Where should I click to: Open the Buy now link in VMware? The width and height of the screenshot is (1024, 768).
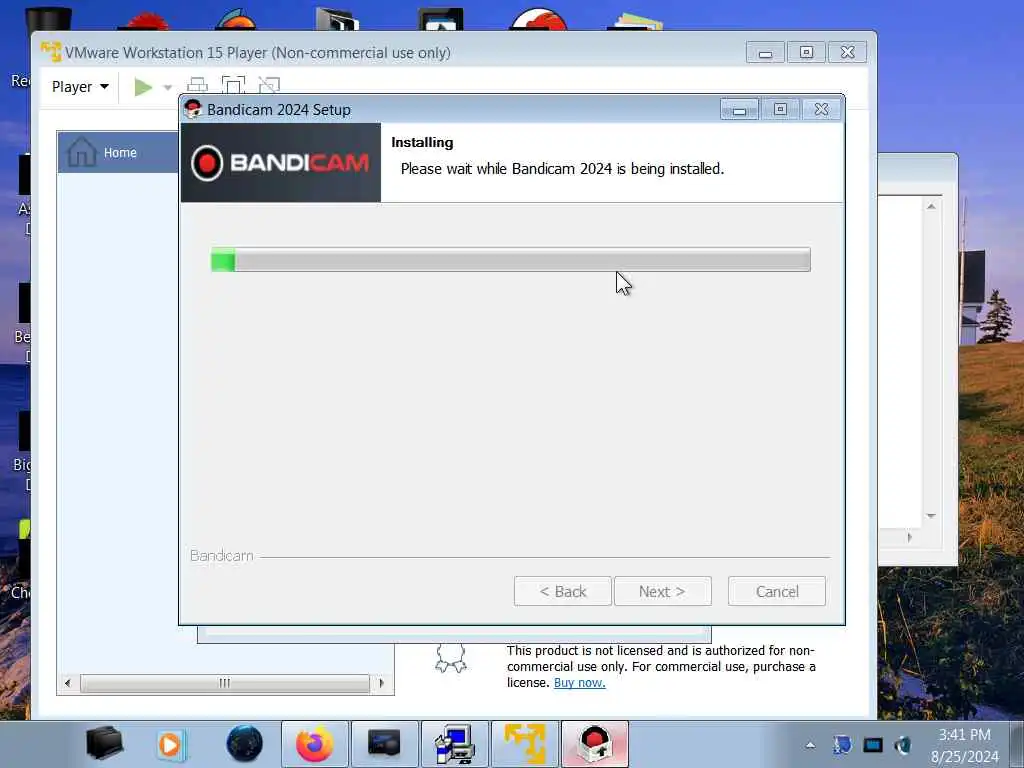[x=579, y=682]
